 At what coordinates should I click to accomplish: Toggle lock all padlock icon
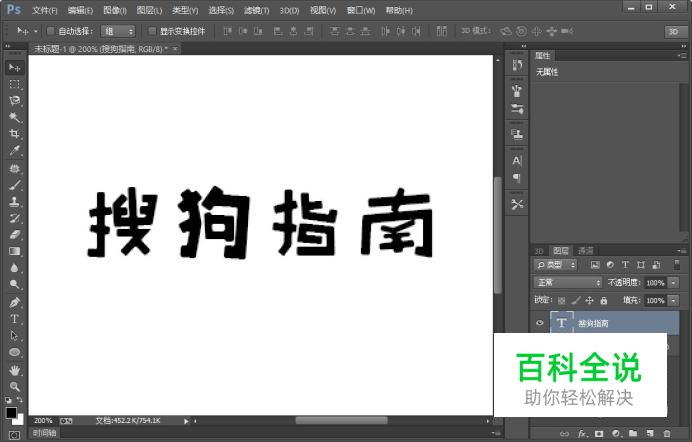pyautogui.click(x=604, y=301)
